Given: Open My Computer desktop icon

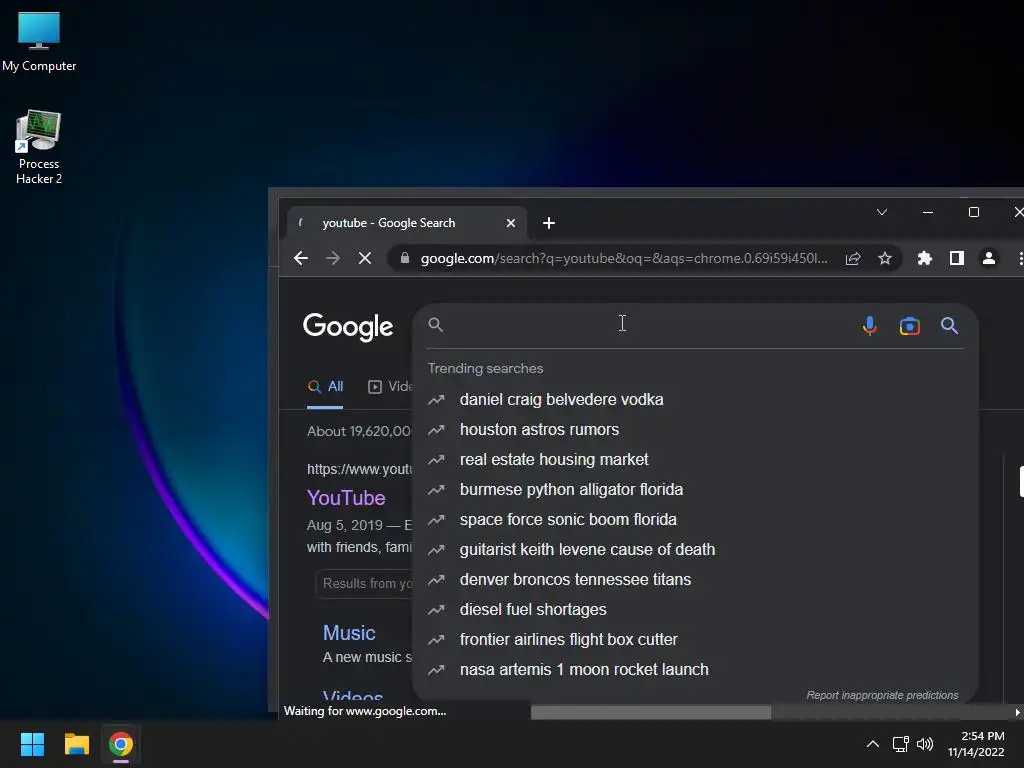Looking at the screenshot, I should [39, 42].
